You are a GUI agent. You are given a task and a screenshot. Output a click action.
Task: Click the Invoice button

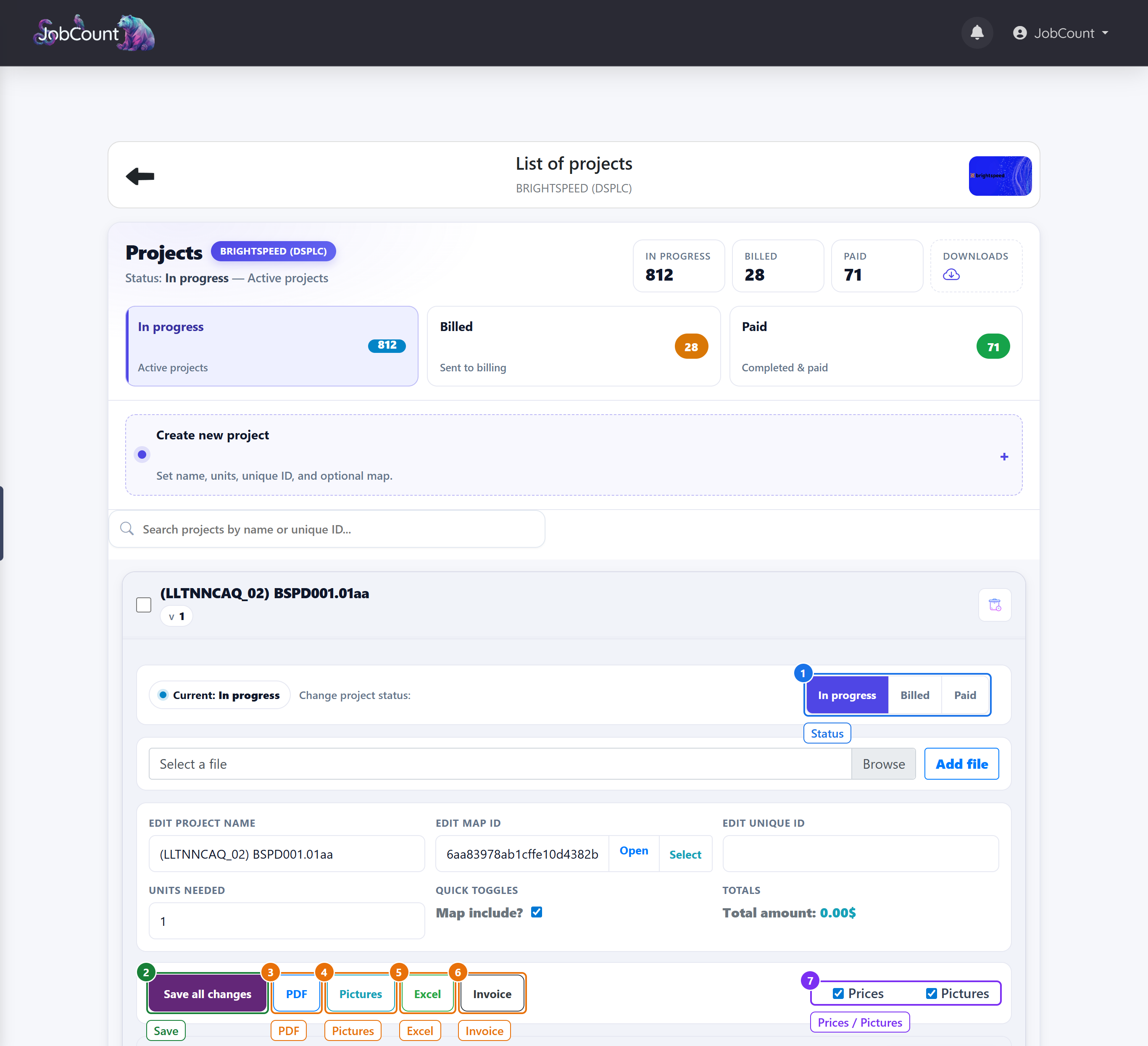click(492, 993)
